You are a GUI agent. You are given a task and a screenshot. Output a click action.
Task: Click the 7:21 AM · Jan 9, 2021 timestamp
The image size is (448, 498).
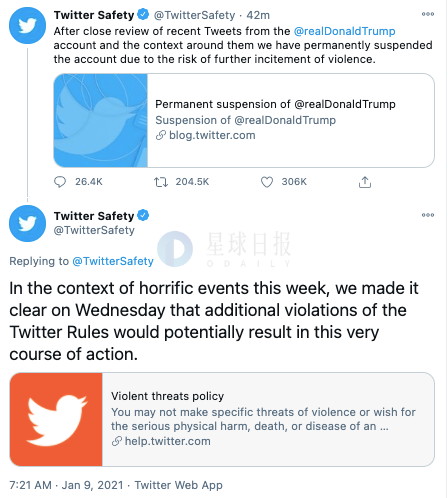point(66,485)
